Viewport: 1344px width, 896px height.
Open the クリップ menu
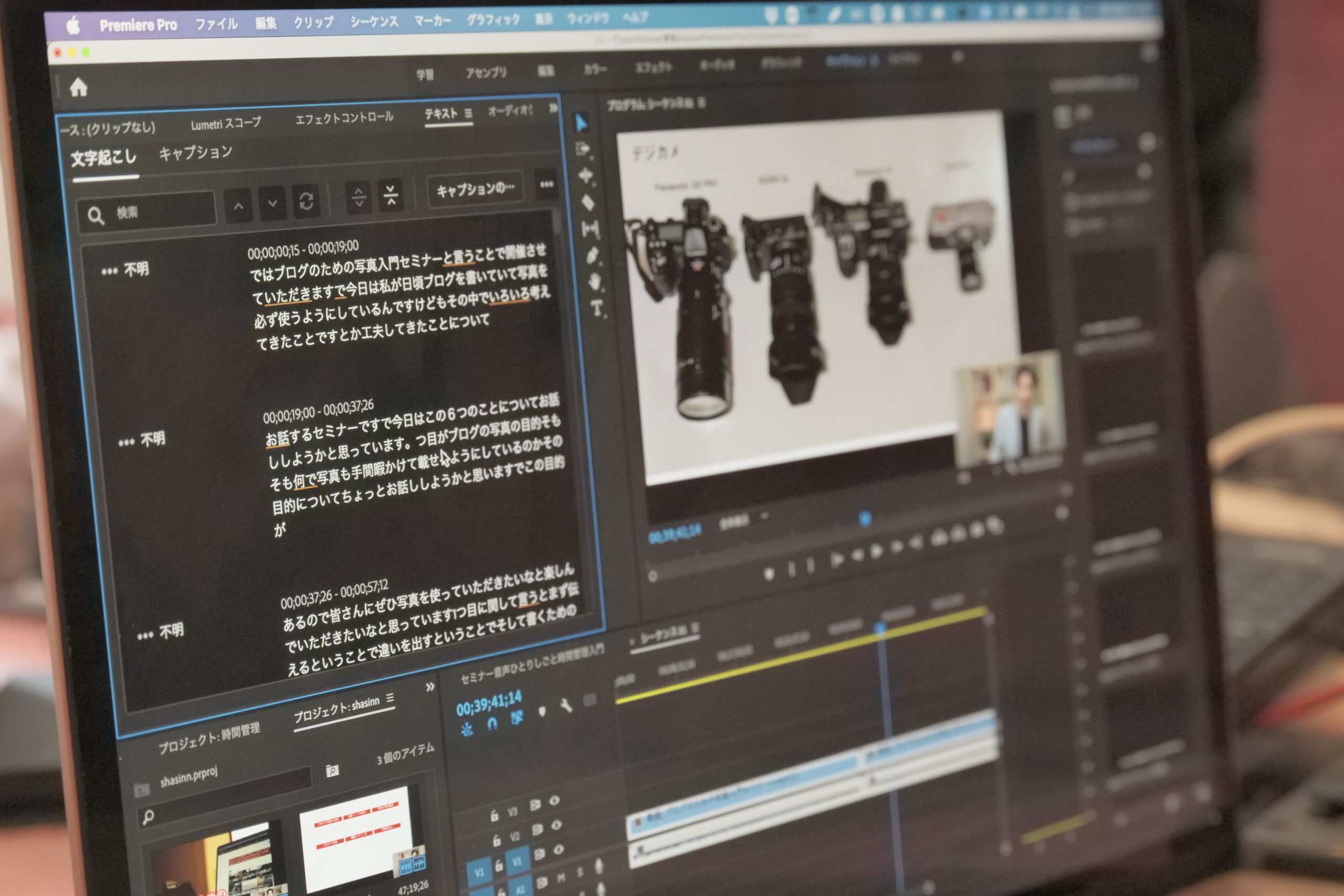tap(313, 22)
